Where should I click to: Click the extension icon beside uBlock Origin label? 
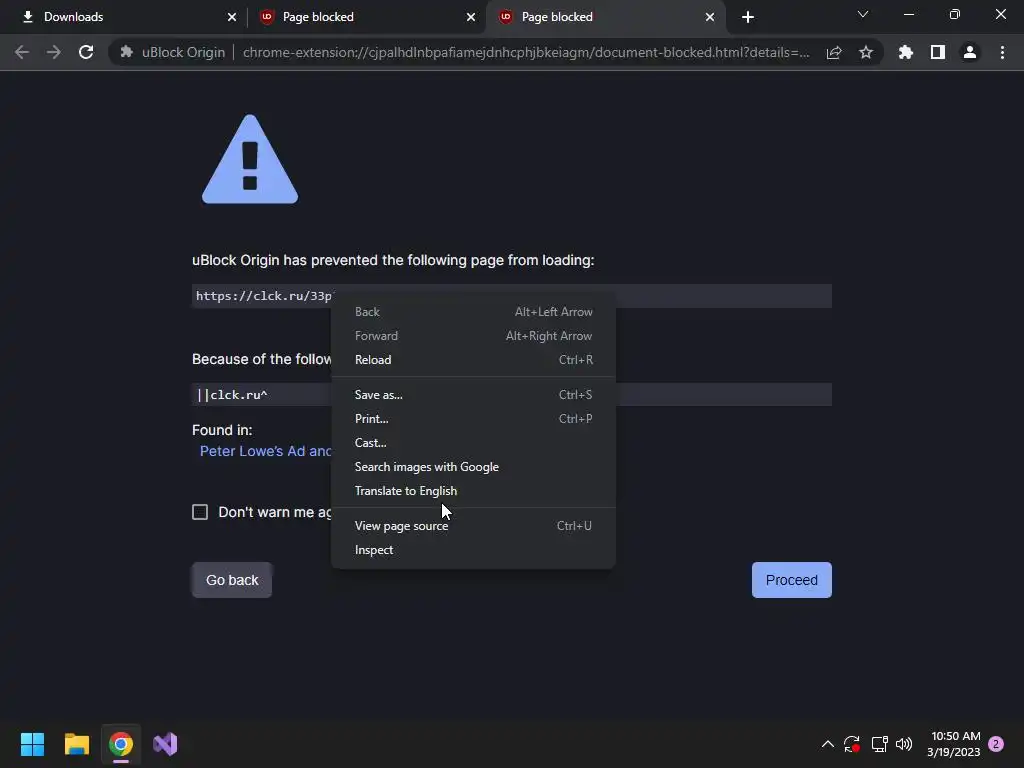pos(127,52)
